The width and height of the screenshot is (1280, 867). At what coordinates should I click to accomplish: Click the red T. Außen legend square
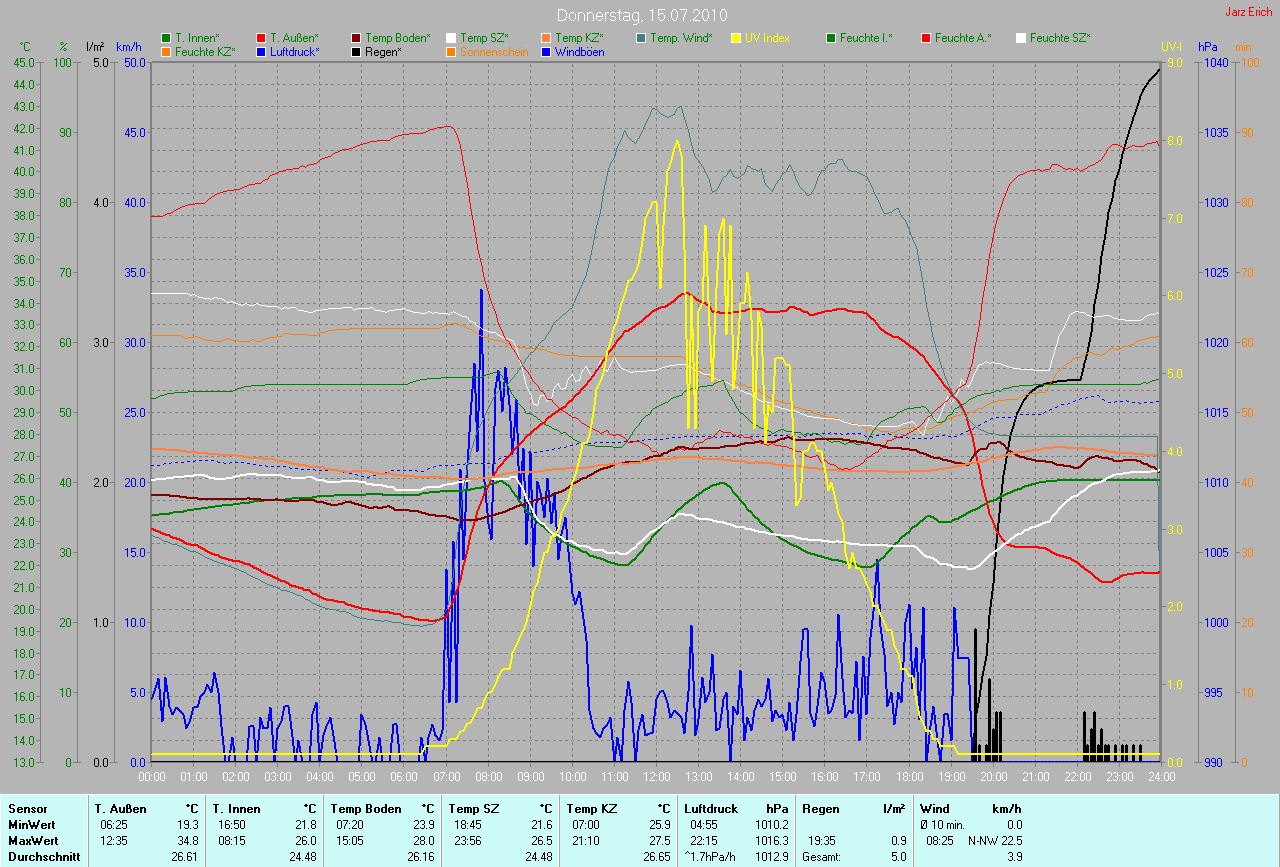click(x=261, y=38)
